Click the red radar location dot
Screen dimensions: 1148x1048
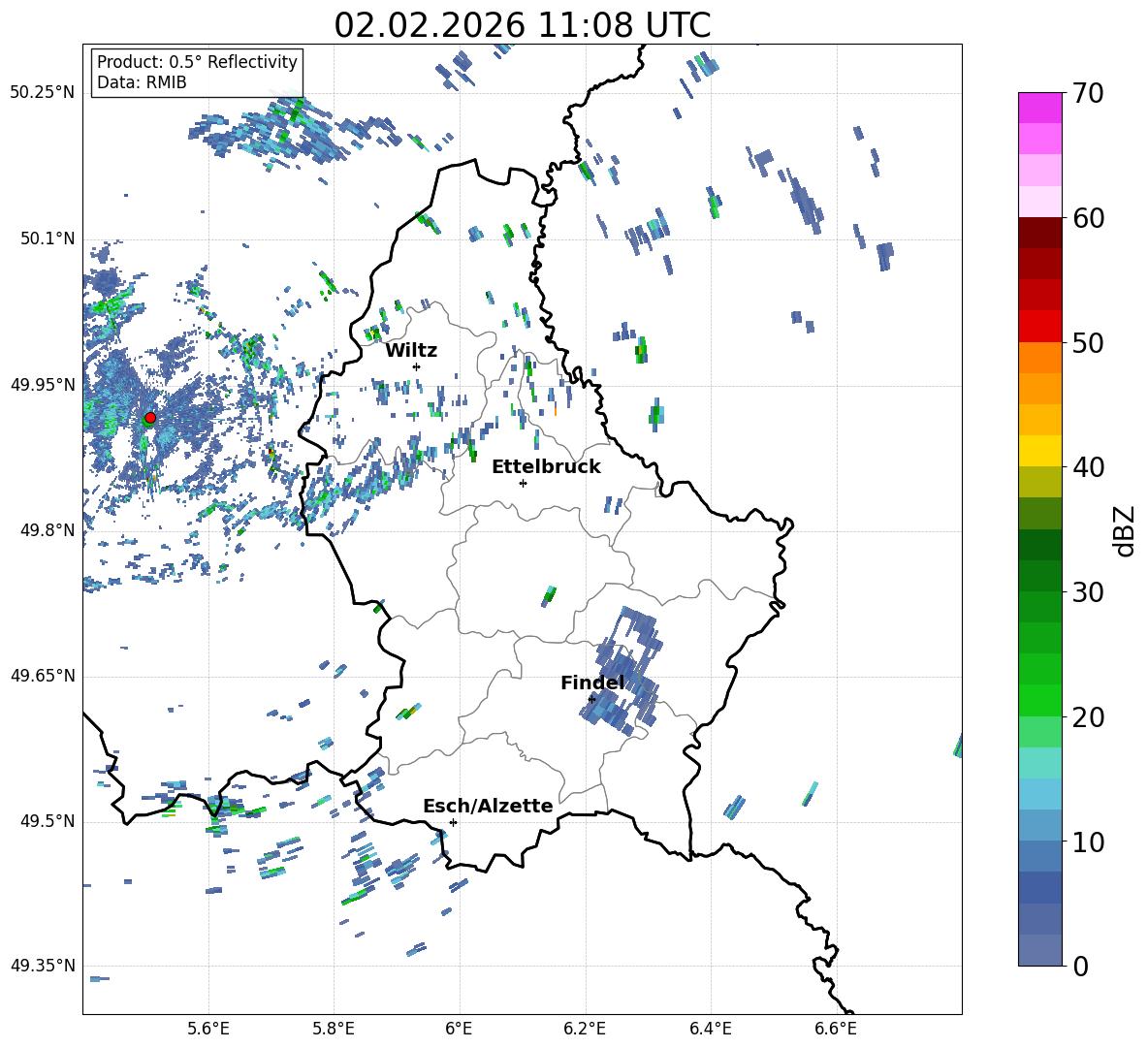pos(150,418)
